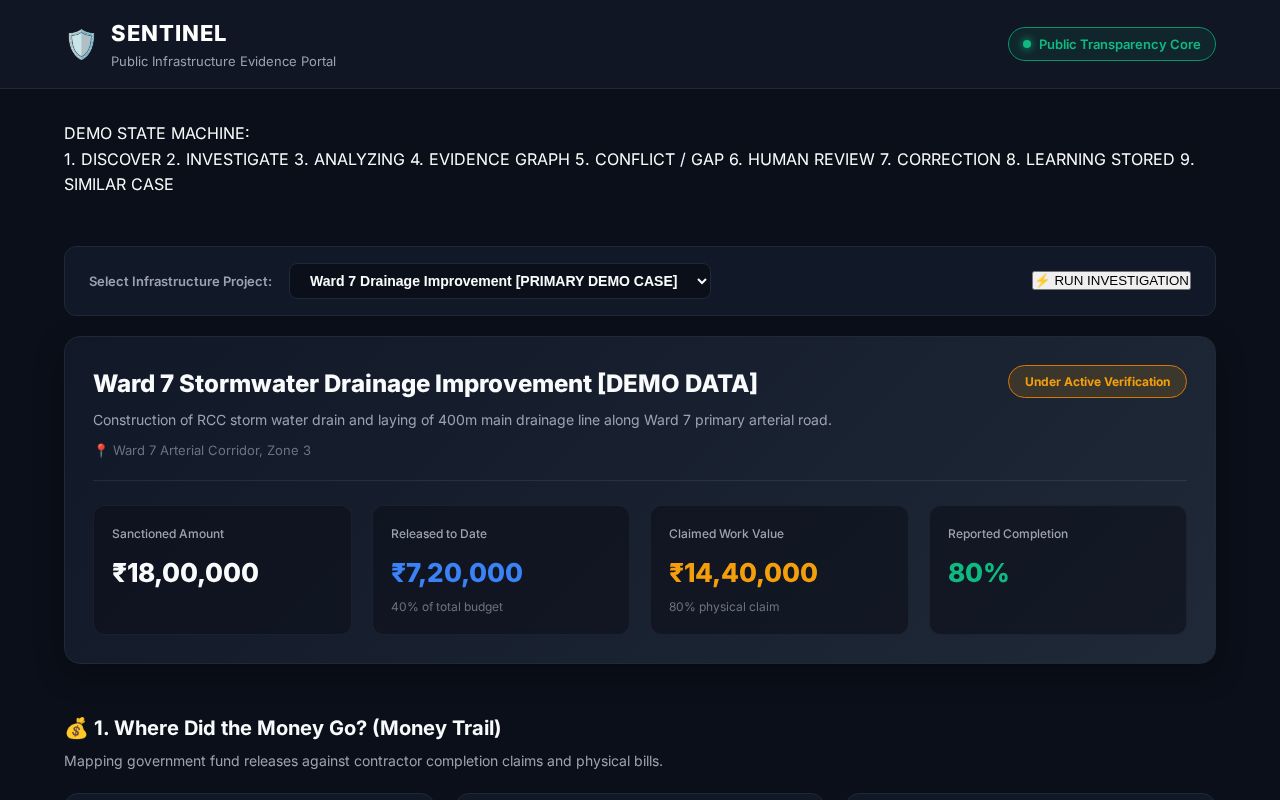Open the infrastructure project dropdown
Viewport: 1280px width, 800px height.
click(x=500, y=281)
